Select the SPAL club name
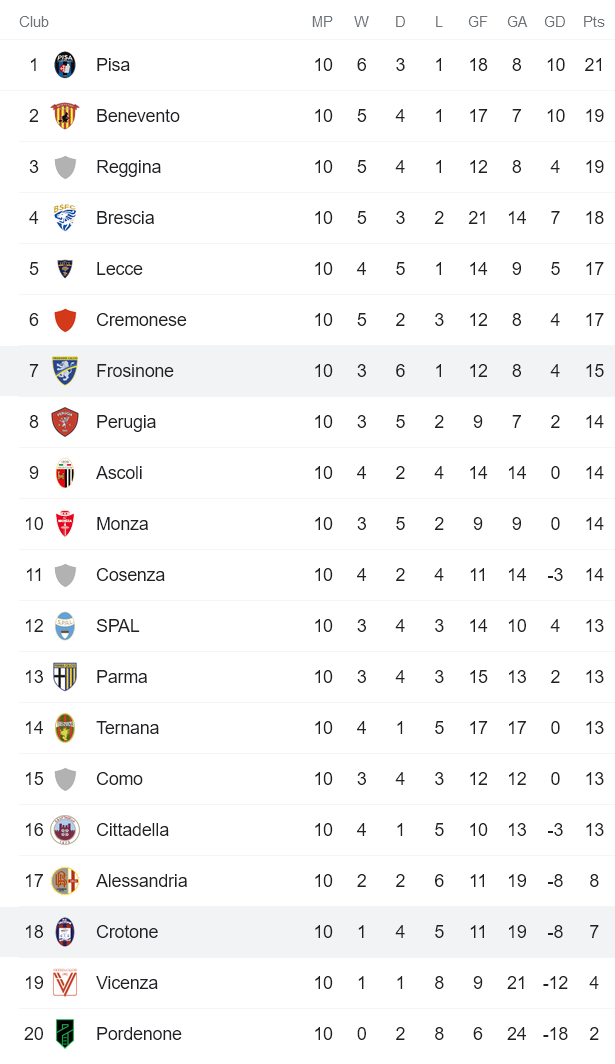 (117, 626)
